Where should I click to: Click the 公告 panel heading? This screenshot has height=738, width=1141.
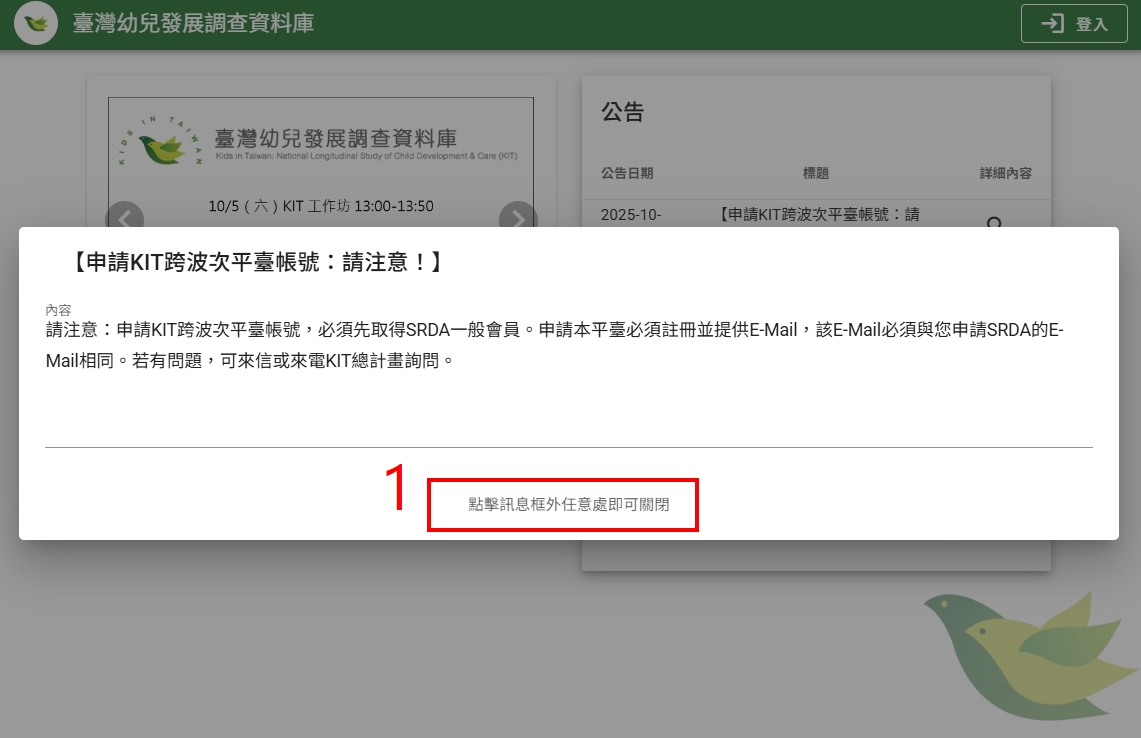pos(622,112)
